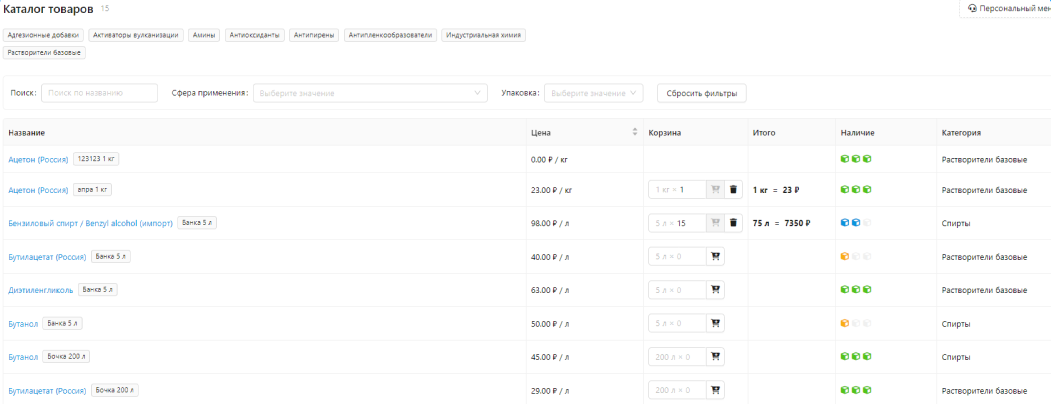Open the Персональное меню at top right
The width and height of the screenshot is (1051, 404).
tap(1008, 8)
